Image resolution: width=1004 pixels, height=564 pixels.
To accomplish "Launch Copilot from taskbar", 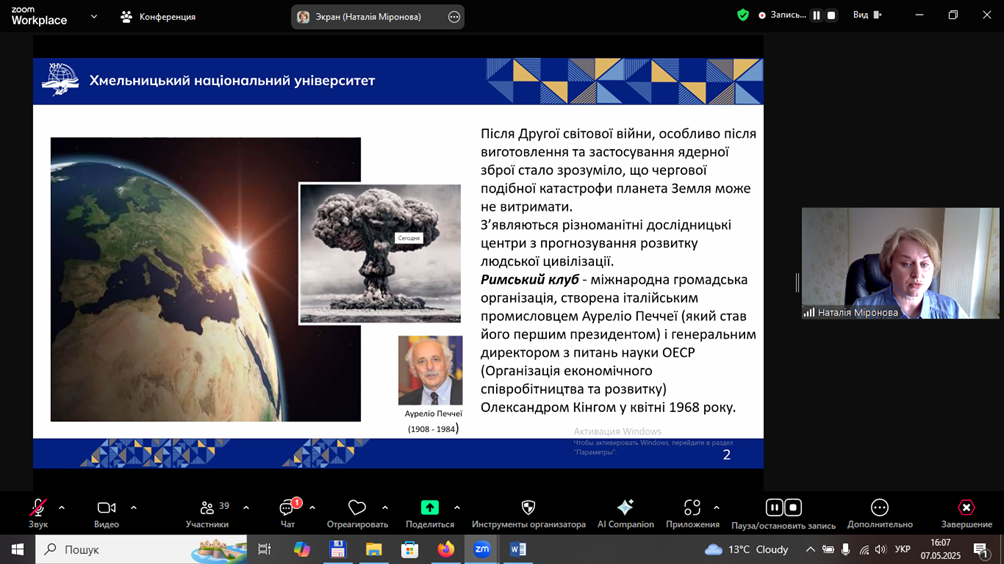I will click(x=302, y=549).
